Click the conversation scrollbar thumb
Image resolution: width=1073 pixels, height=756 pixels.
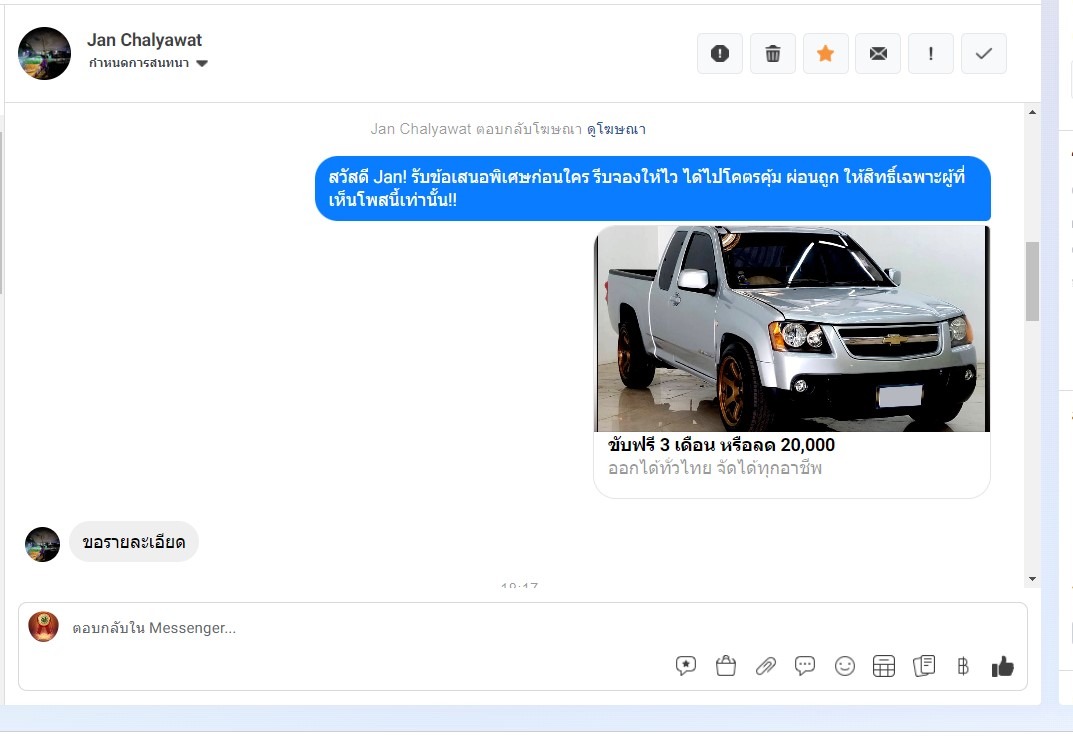point(1032,281)
